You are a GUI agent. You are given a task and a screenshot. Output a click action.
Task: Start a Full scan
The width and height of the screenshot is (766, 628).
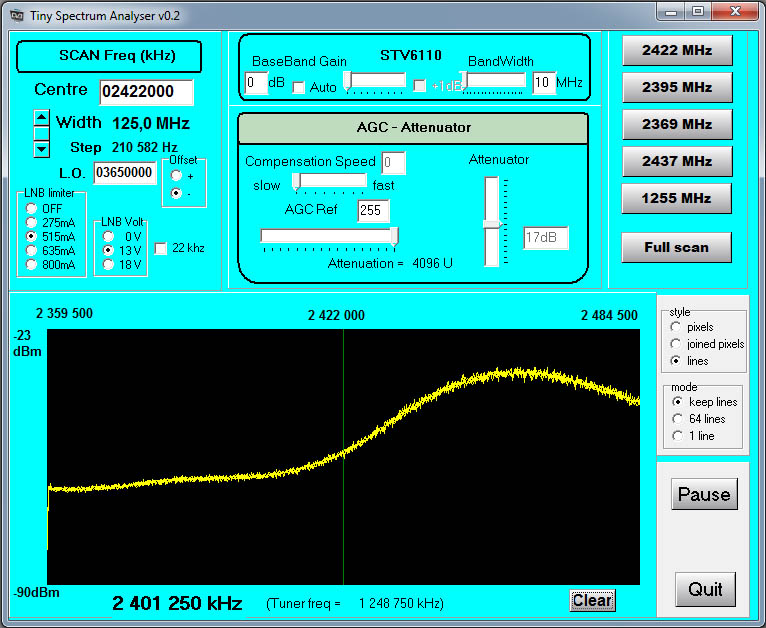(676, 247)
